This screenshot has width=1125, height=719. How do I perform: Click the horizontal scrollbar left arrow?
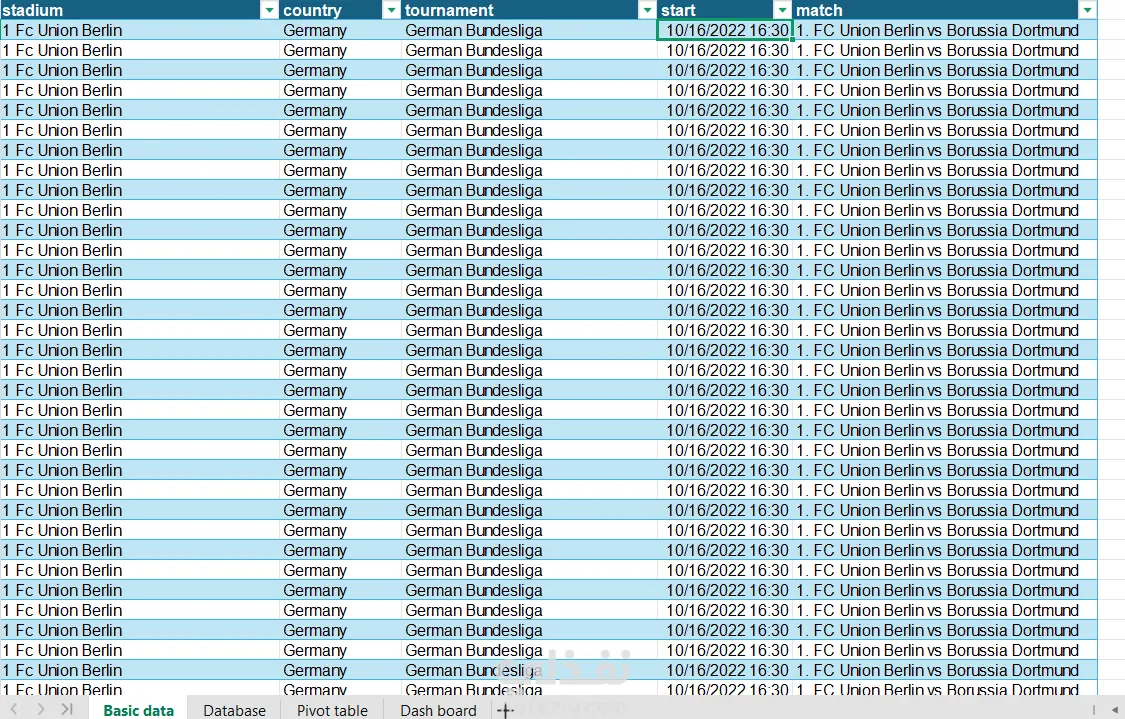pos(1115,710)
